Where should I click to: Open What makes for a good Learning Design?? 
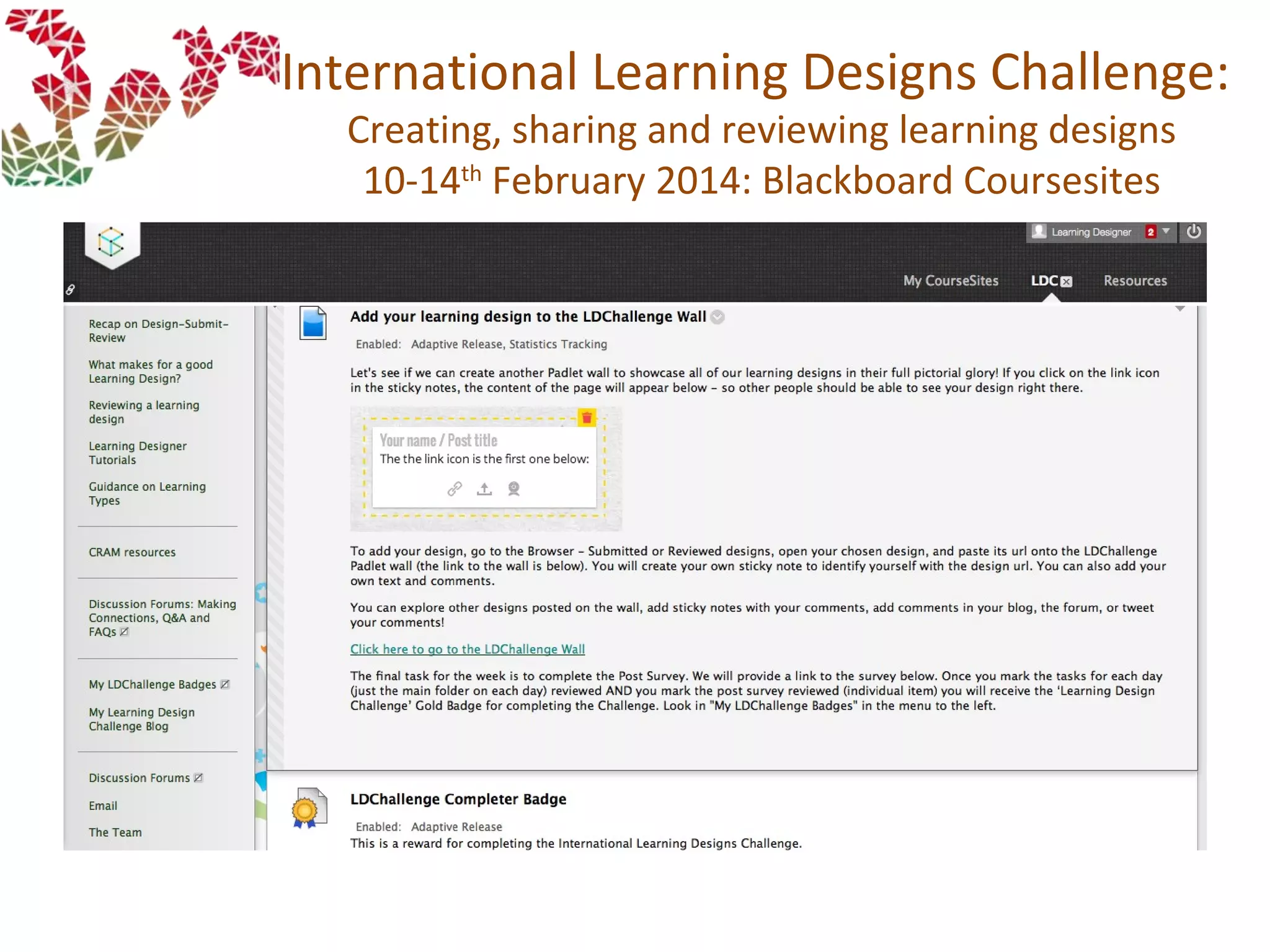(x=151, y=371)
